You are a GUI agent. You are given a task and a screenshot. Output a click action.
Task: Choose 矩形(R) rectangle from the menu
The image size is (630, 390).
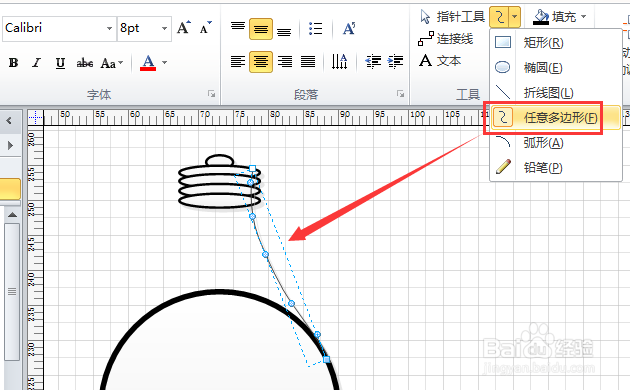556,43
